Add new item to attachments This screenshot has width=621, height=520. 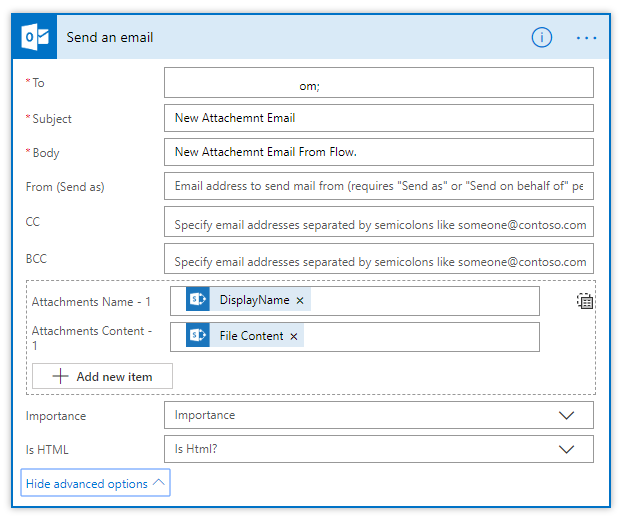click(x=102, y=376)
